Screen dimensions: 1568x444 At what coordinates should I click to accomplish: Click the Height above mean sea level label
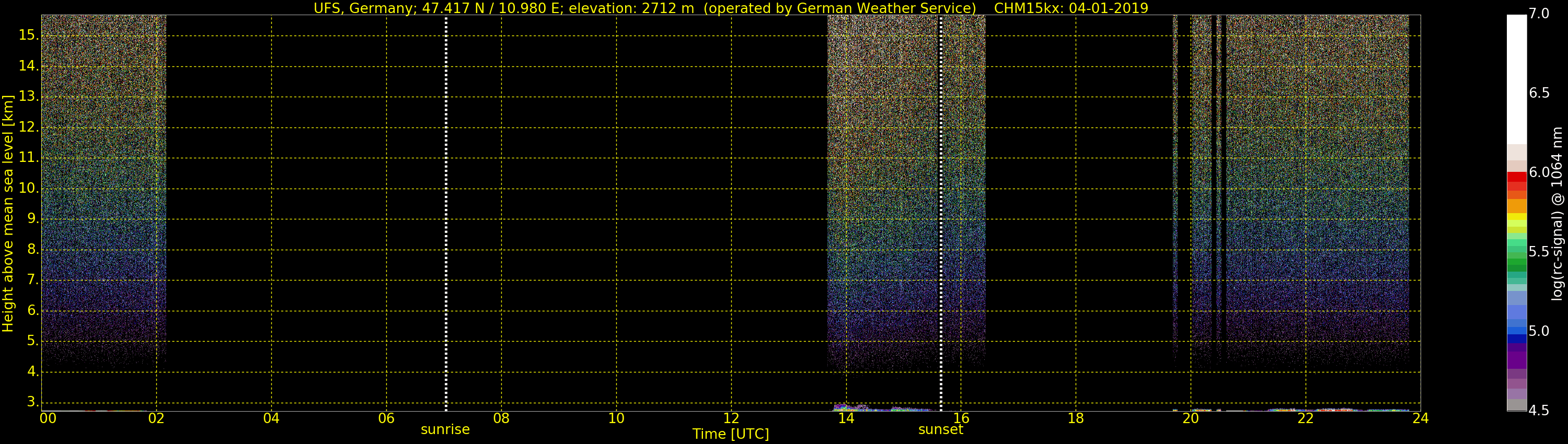(x=8, y=214)
